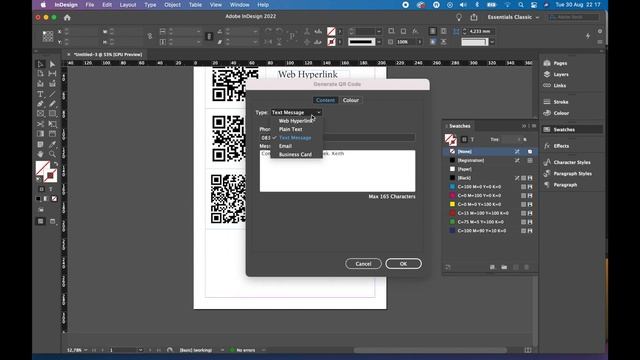
Task: Select the Hand tool
Action: pos(40,154)
